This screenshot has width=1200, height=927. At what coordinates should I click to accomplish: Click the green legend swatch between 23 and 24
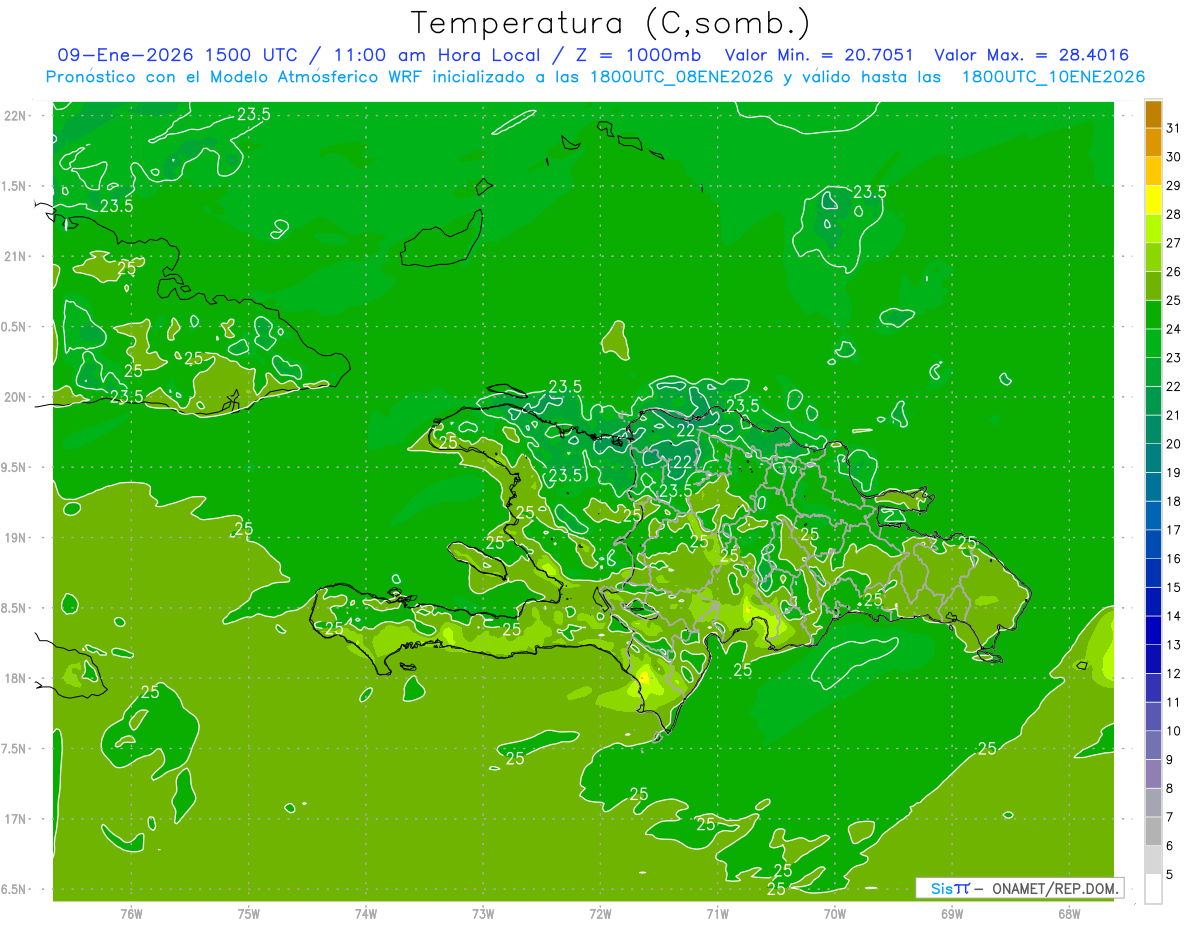click(x=1153, y=344)
